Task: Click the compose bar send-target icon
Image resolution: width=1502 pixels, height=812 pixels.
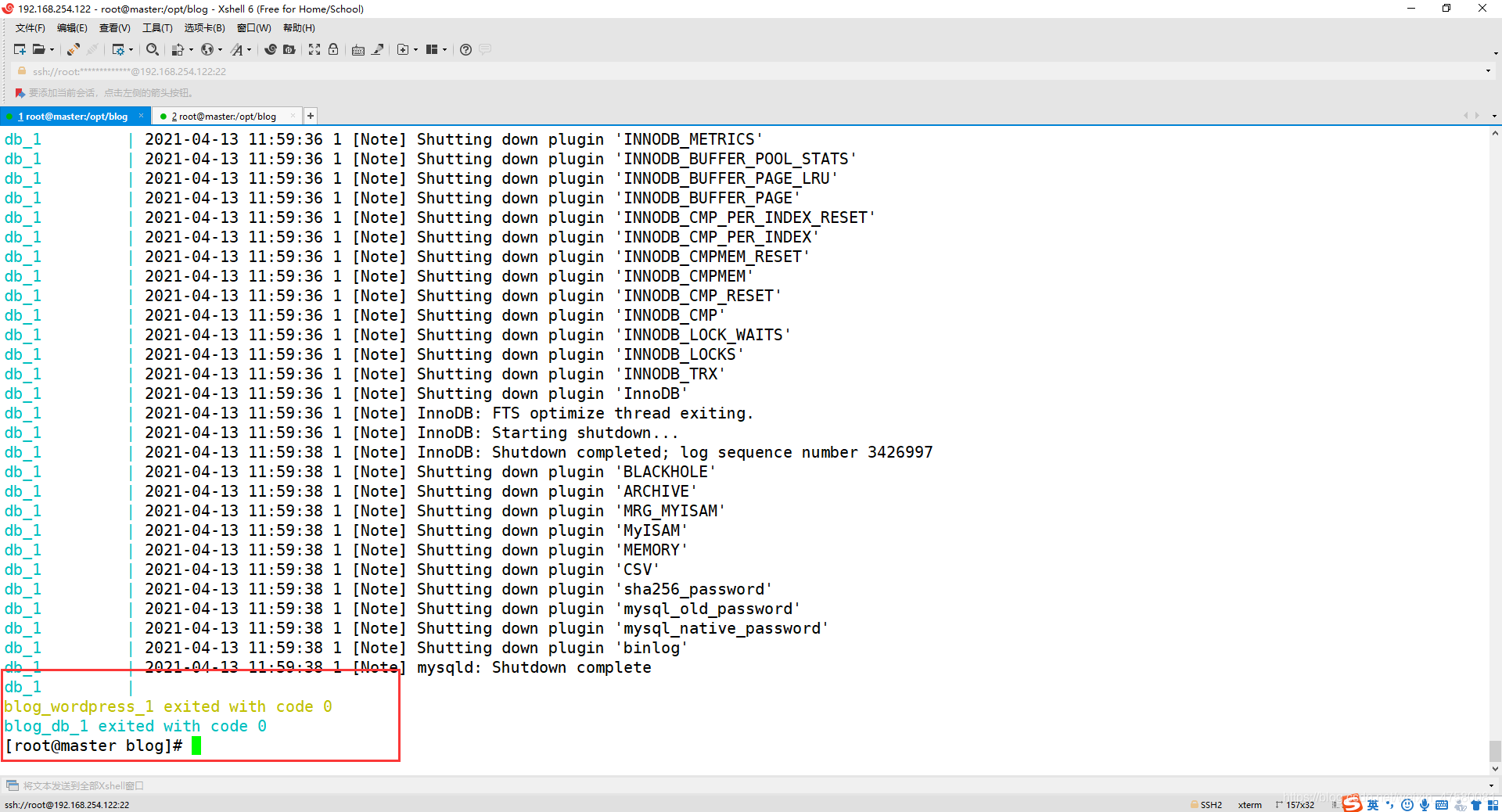Action: [13, 785]
